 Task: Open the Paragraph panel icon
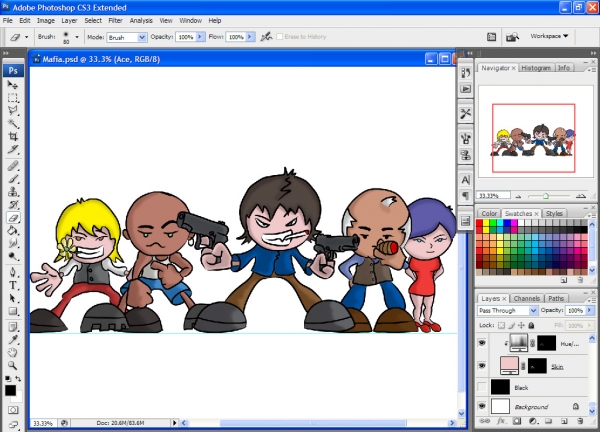click(466, 196)
